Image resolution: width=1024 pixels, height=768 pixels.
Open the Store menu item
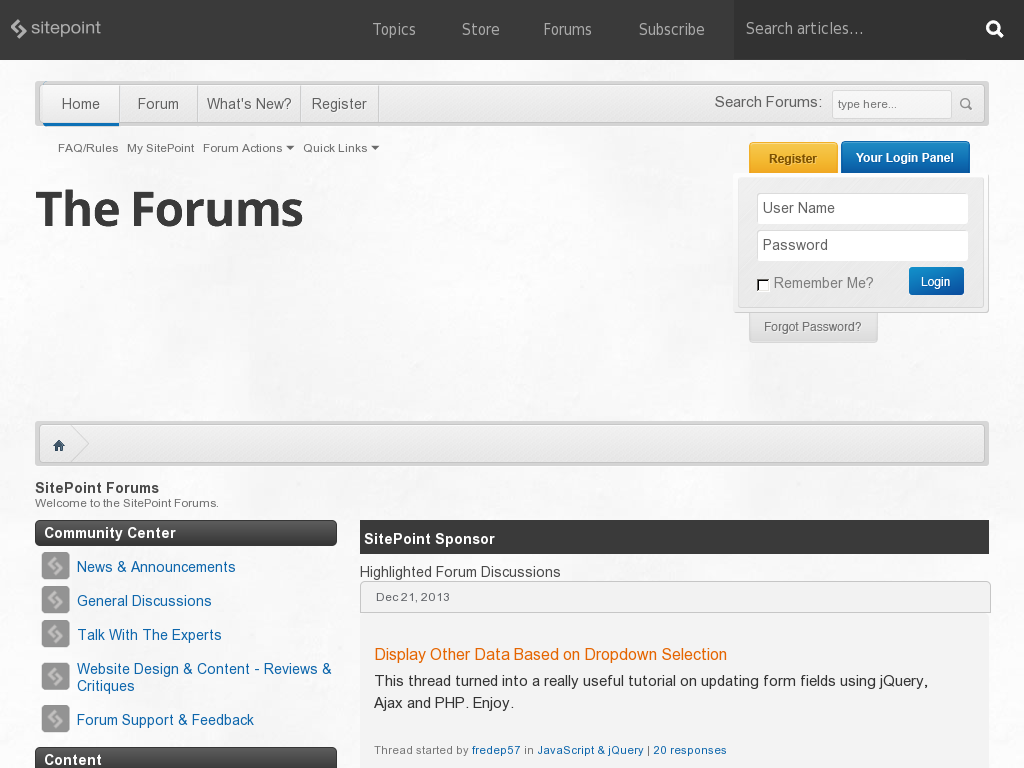[481, 29]
